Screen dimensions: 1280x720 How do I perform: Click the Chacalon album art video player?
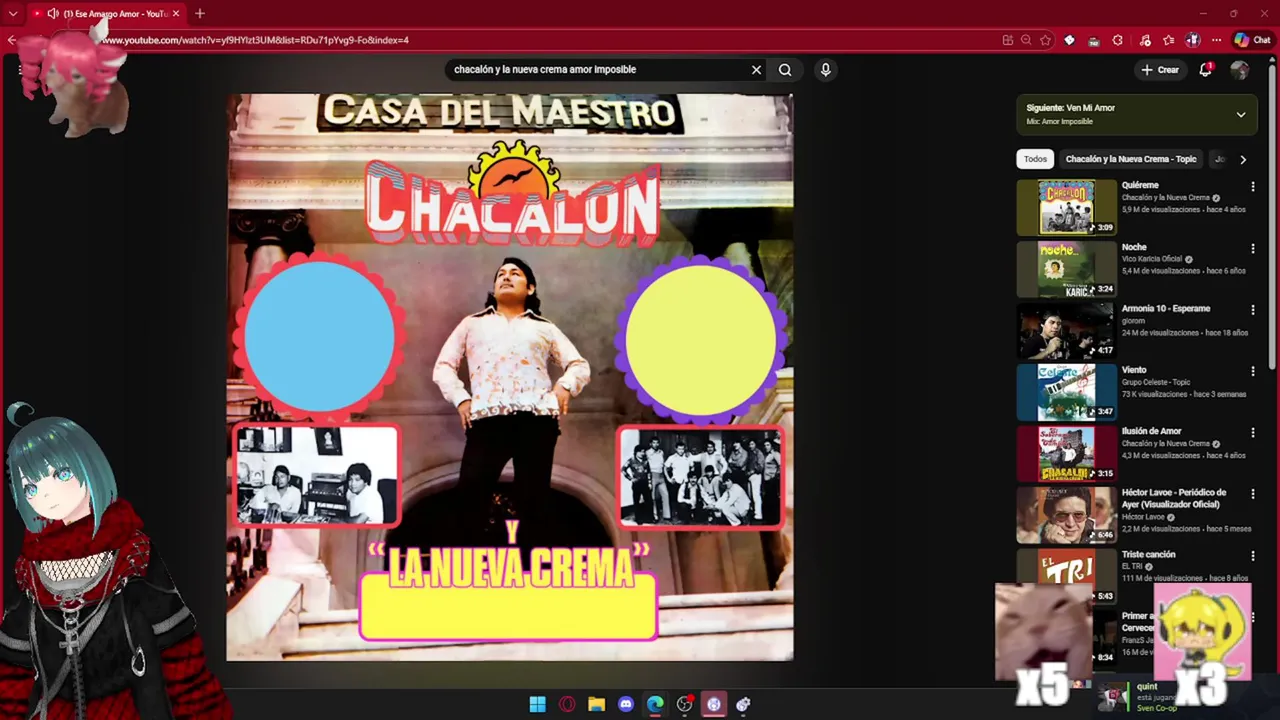click(510, 377)
